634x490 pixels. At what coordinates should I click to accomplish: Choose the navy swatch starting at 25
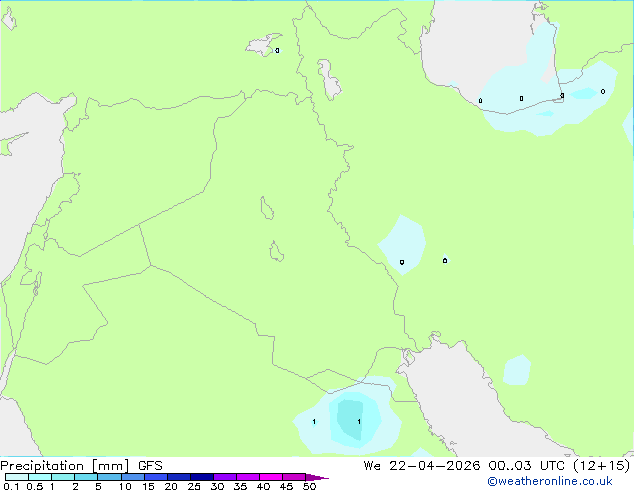point(202,477)
